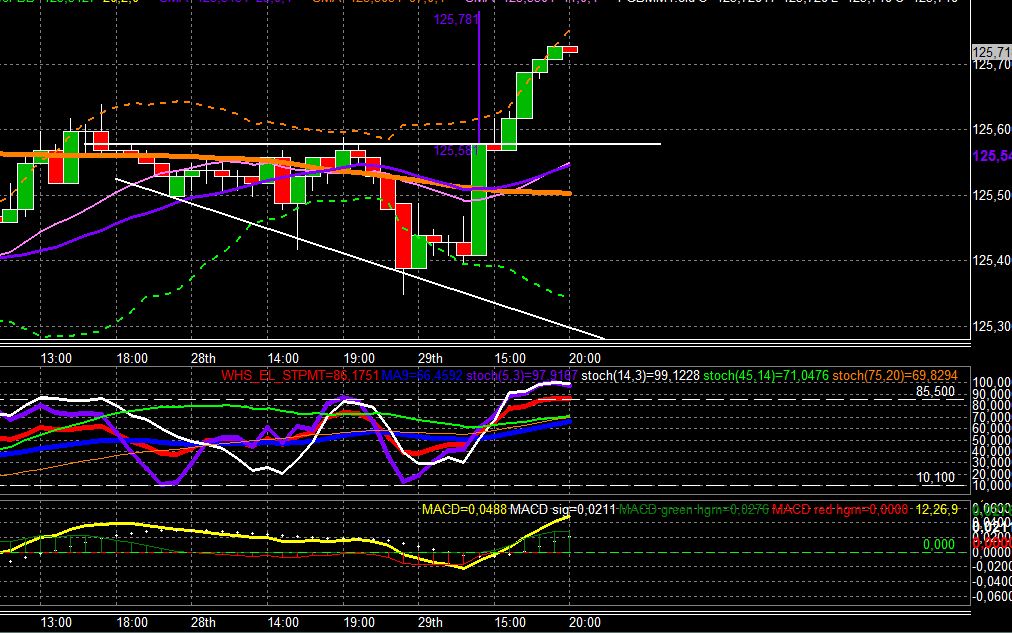Click 18:00 on the price chart time axis

(132, 359)
